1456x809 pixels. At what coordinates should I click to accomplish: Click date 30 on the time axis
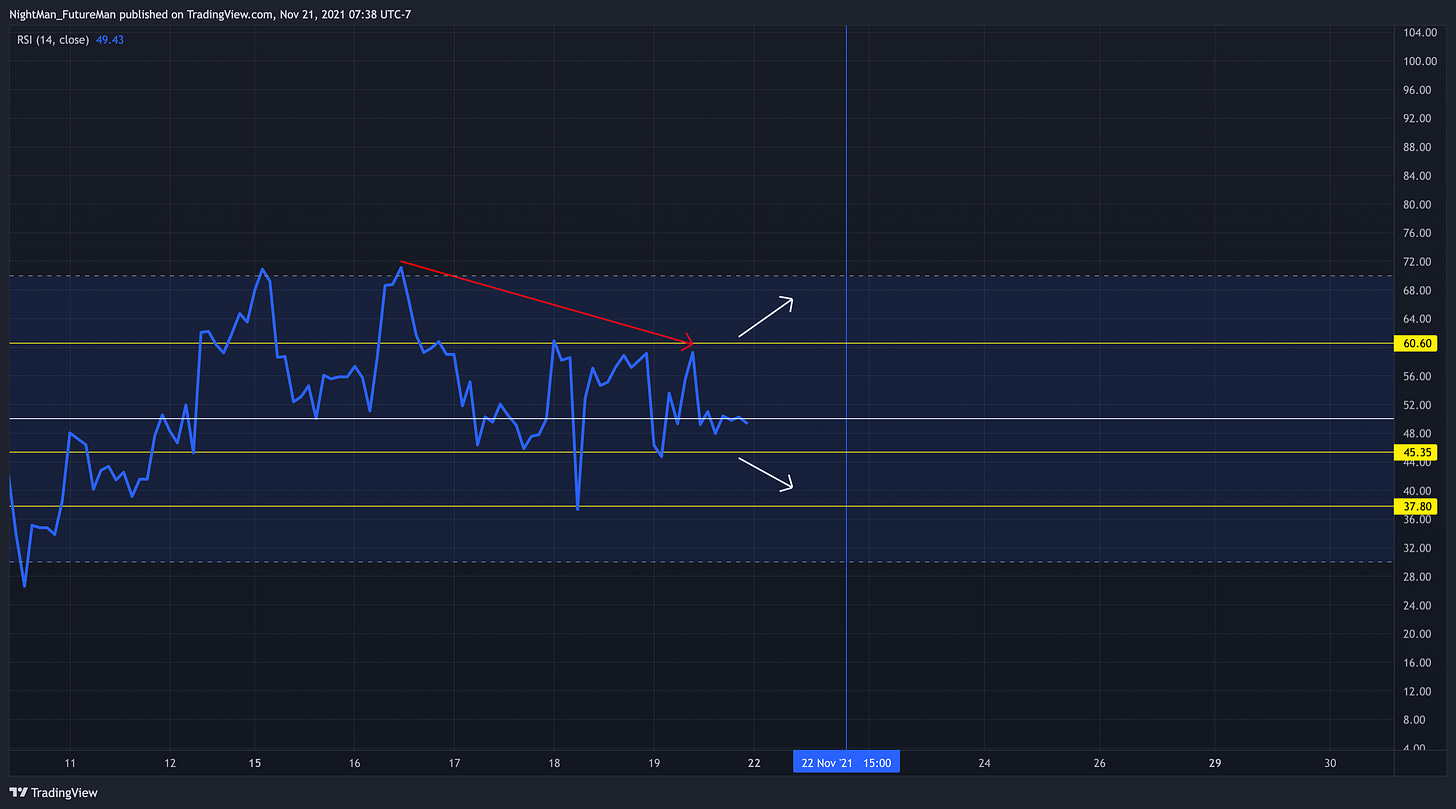1331,762
